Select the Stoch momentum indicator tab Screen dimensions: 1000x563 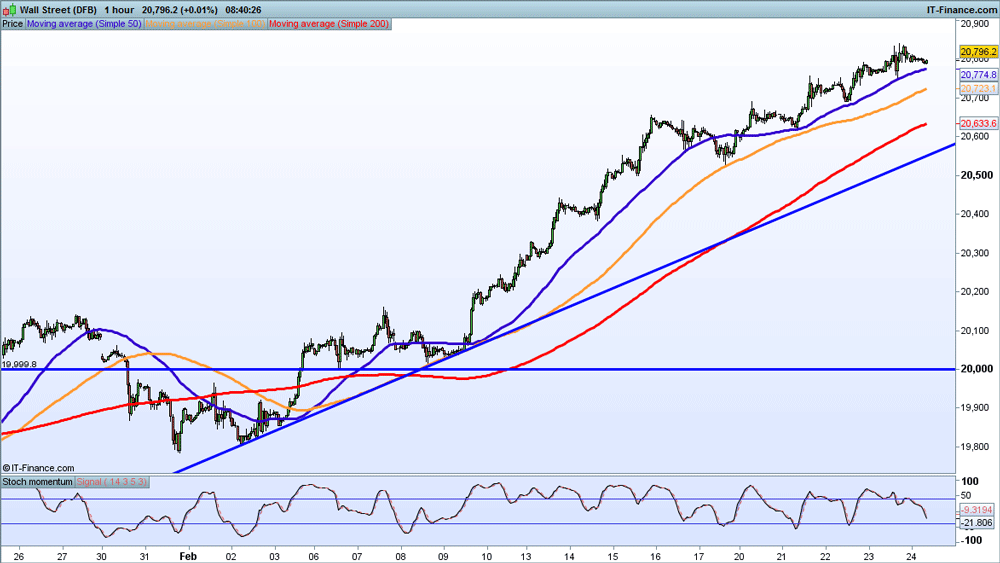pyautogui.click(x=38, y=481)
